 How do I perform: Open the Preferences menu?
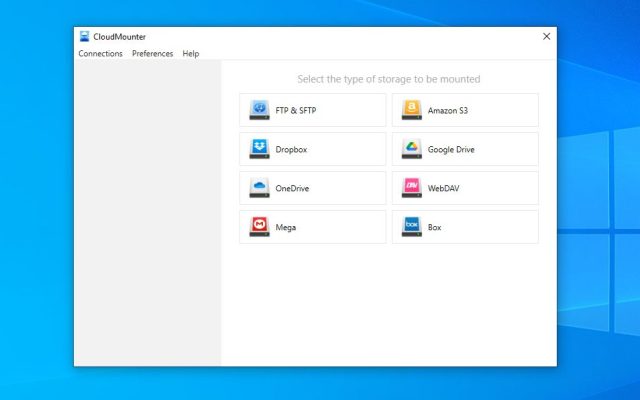152,53
